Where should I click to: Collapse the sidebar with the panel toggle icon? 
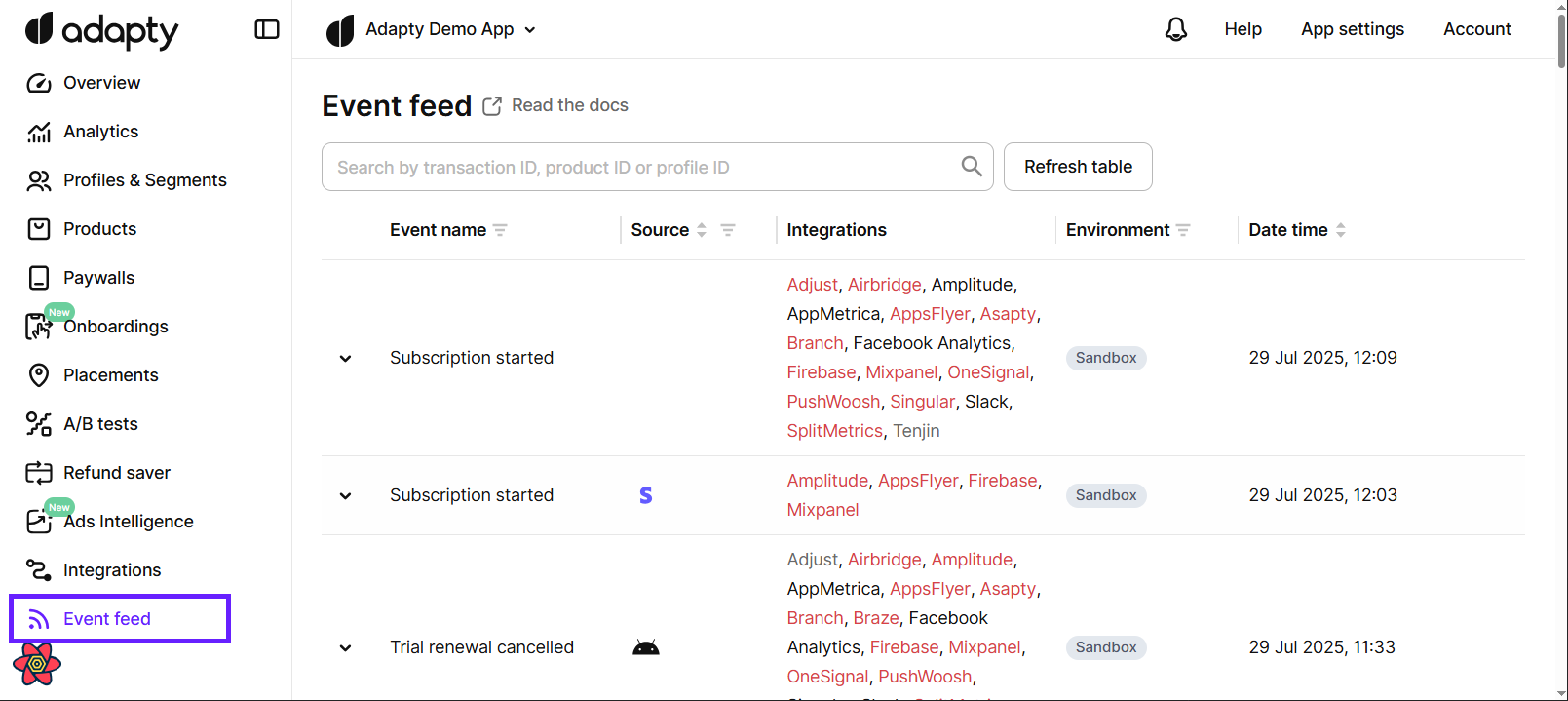266,29
